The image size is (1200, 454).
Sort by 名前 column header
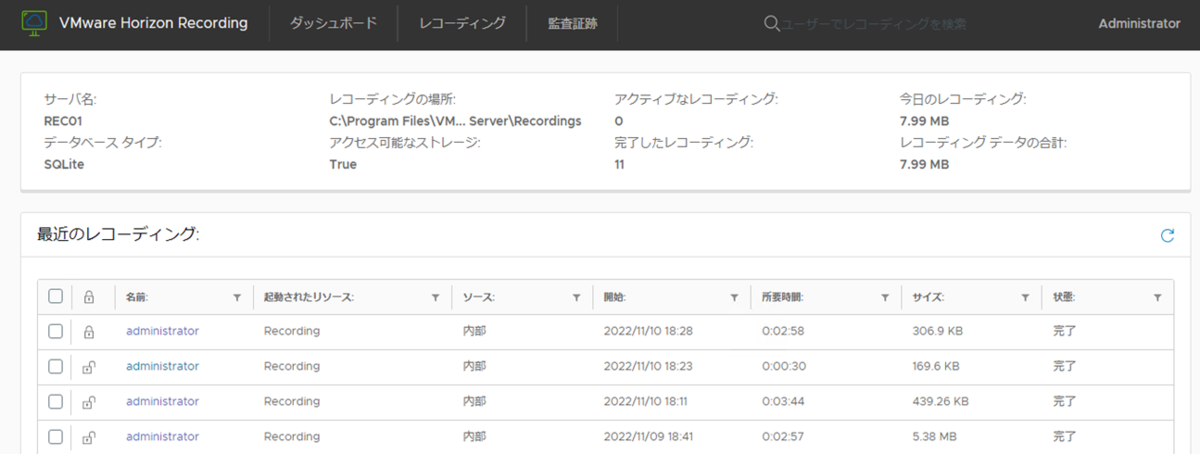tap(137, 297)
